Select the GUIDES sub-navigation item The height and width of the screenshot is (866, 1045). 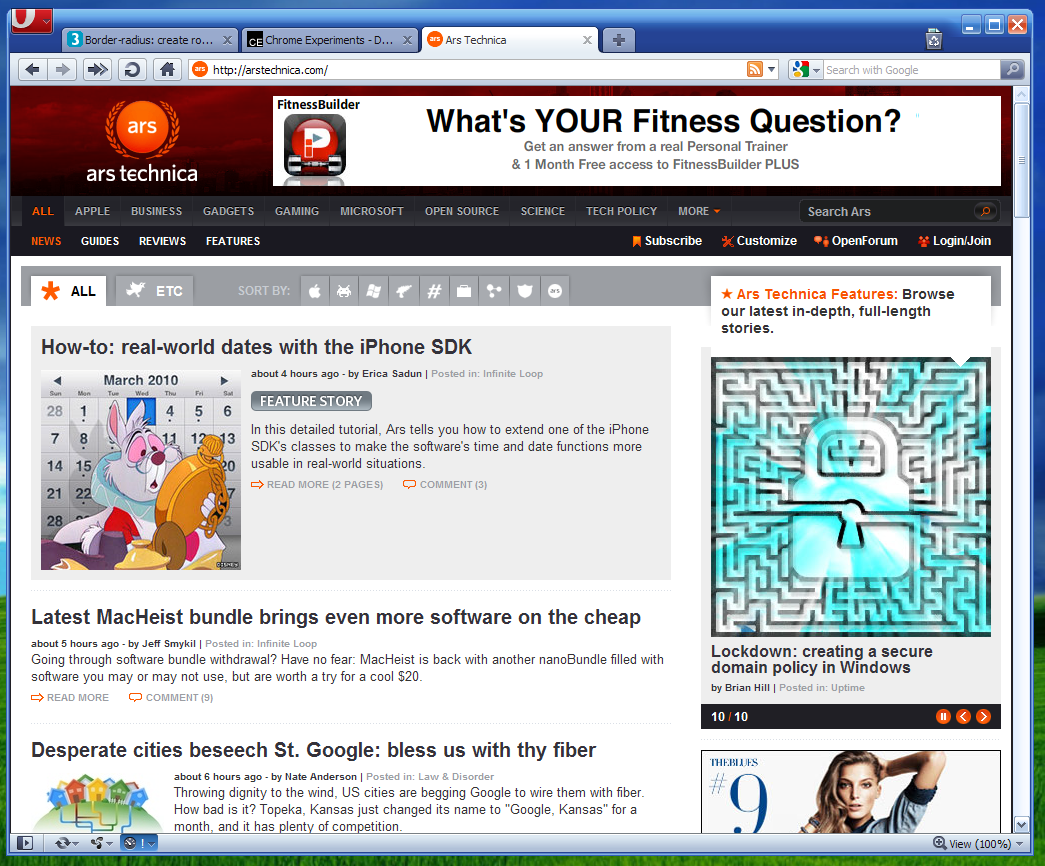(100, 241)
